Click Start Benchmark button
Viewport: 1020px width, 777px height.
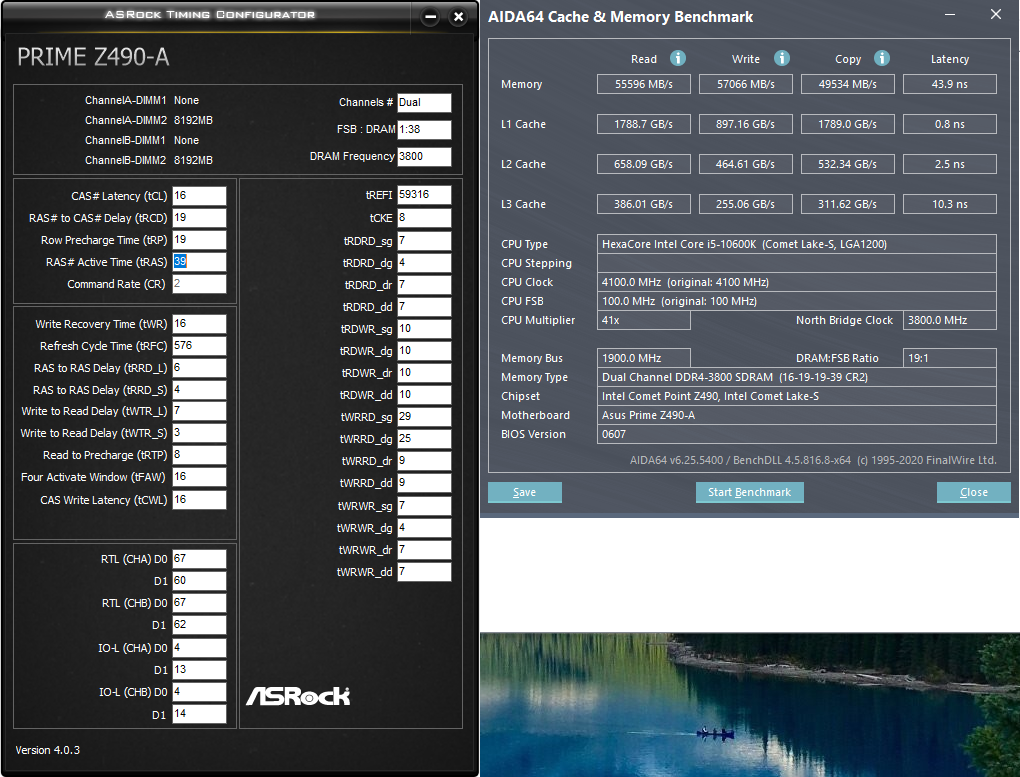pyautogui.click(x=749, y=493)
